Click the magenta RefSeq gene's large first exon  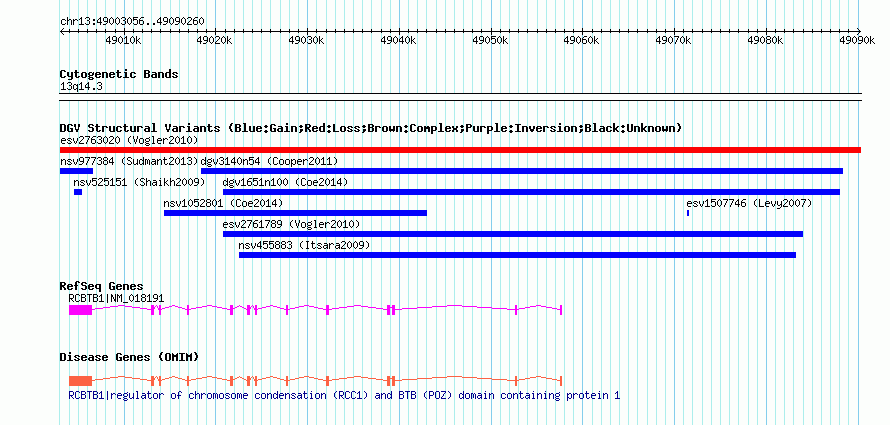click(80, 310)
